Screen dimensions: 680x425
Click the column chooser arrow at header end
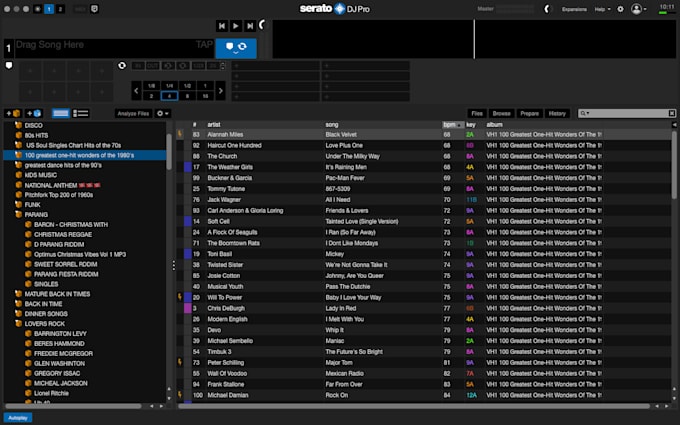(674, 125)
